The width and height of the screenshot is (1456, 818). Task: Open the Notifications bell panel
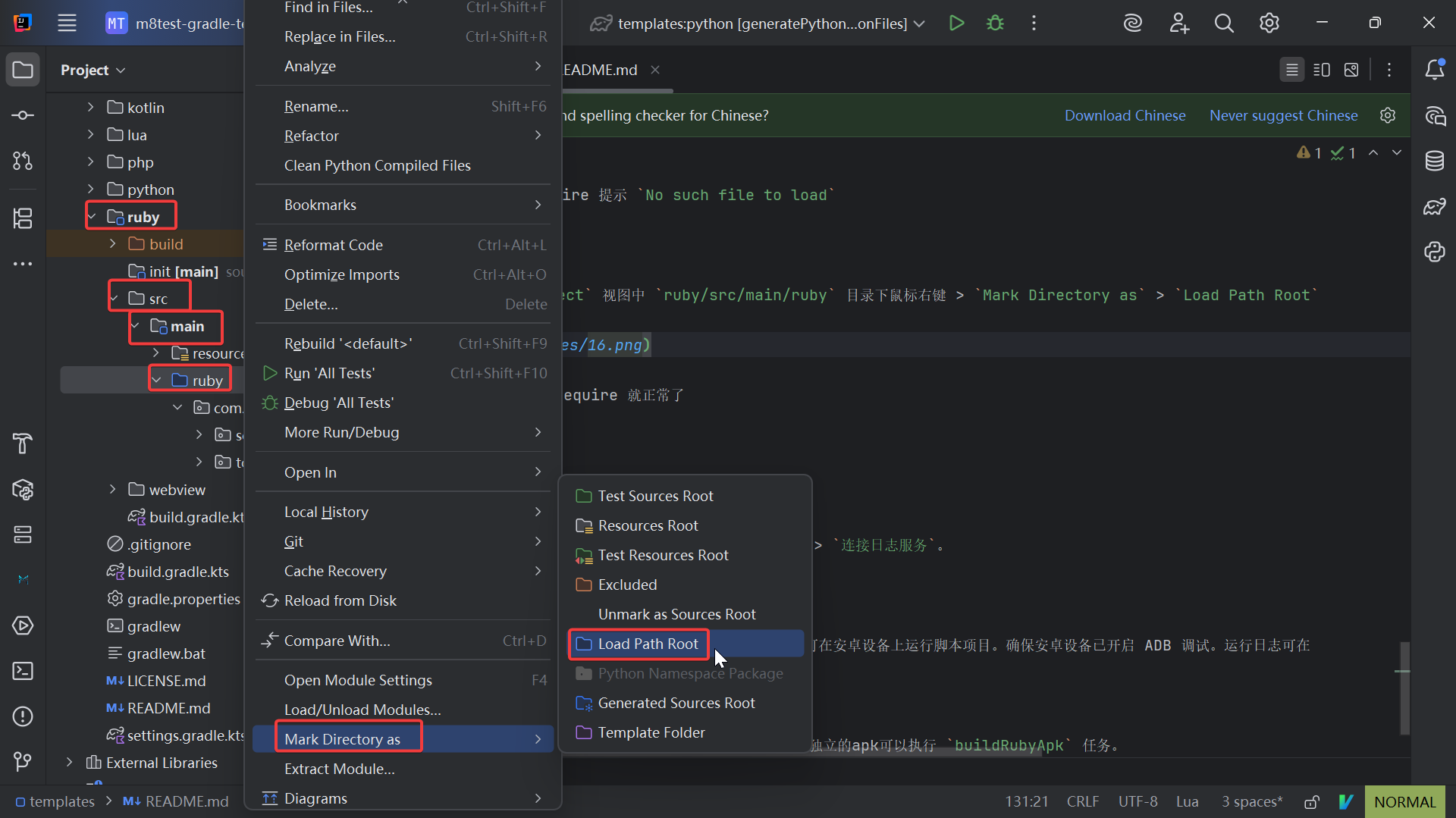coord(1434,70)
